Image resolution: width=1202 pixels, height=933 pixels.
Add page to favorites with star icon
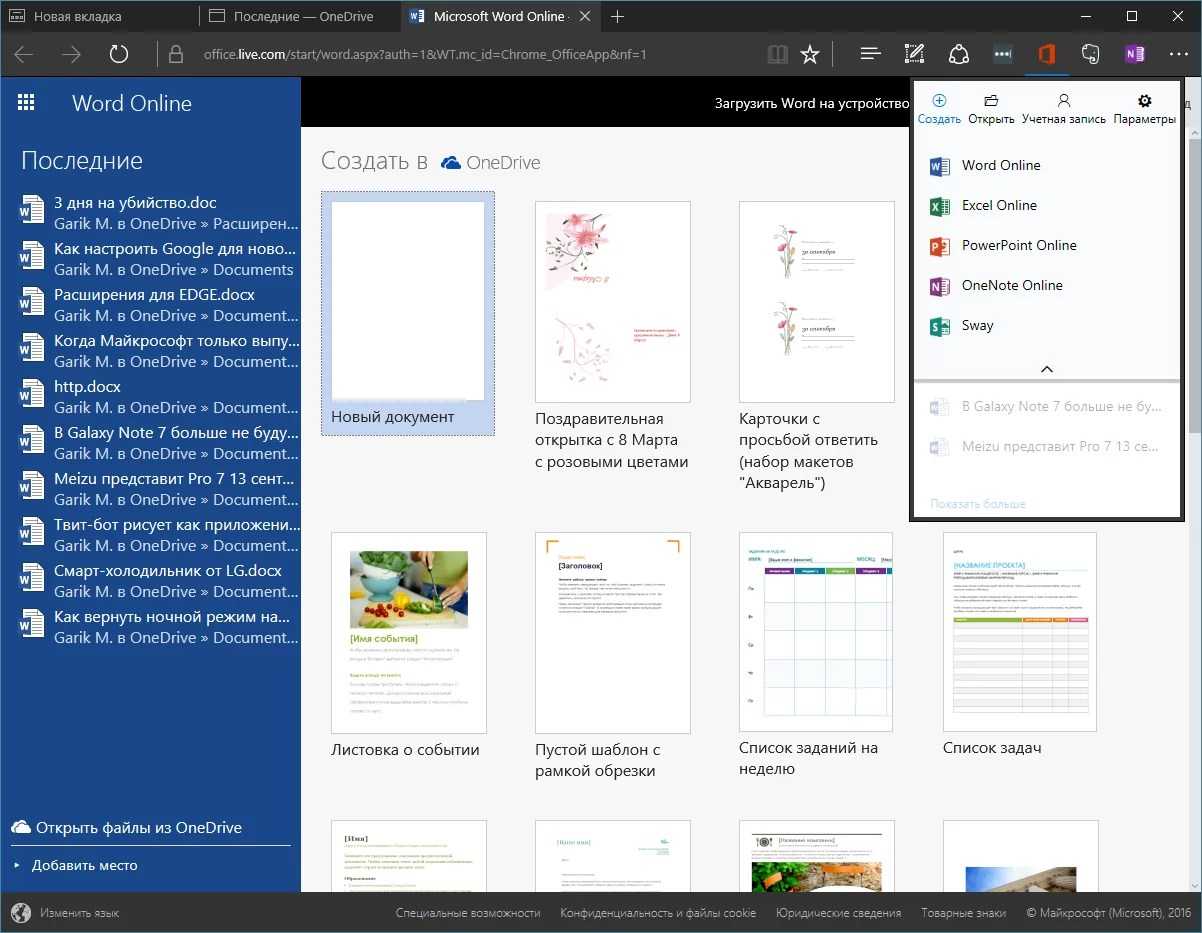pos(810,54)
